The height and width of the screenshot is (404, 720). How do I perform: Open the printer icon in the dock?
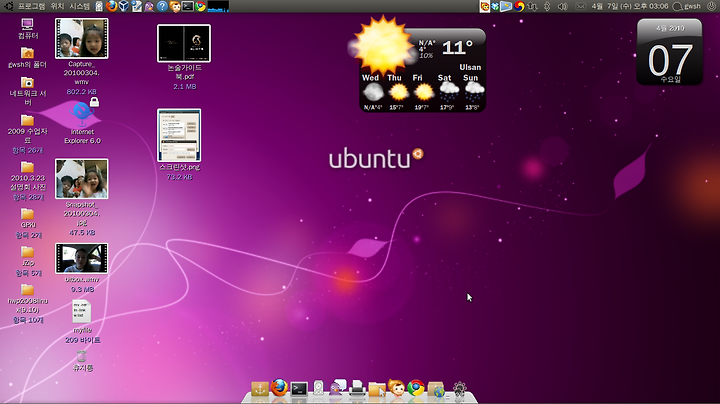pos(357,389)
